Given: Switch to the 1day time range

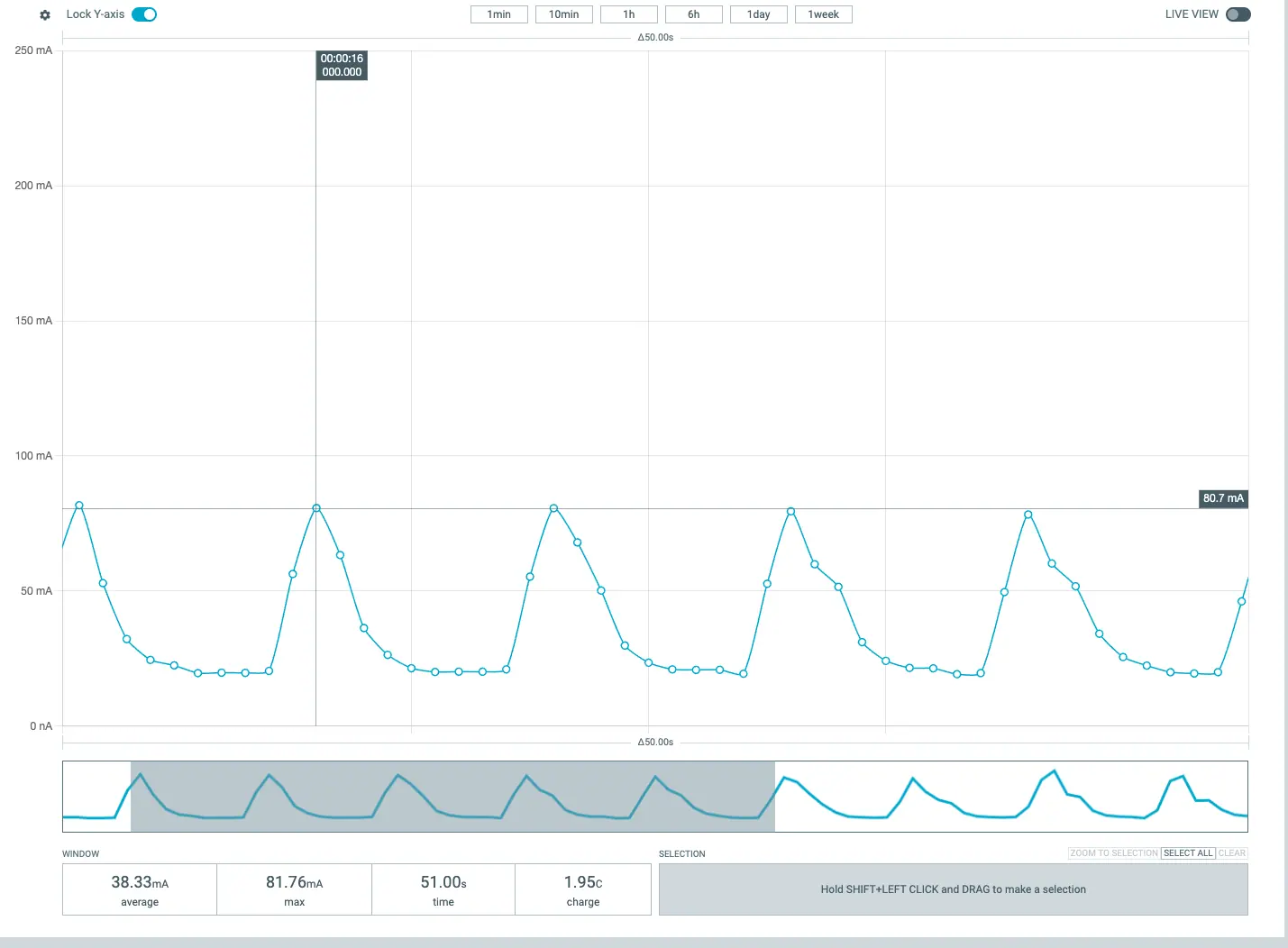Looking at the screenshot, I should pos(758,14).
